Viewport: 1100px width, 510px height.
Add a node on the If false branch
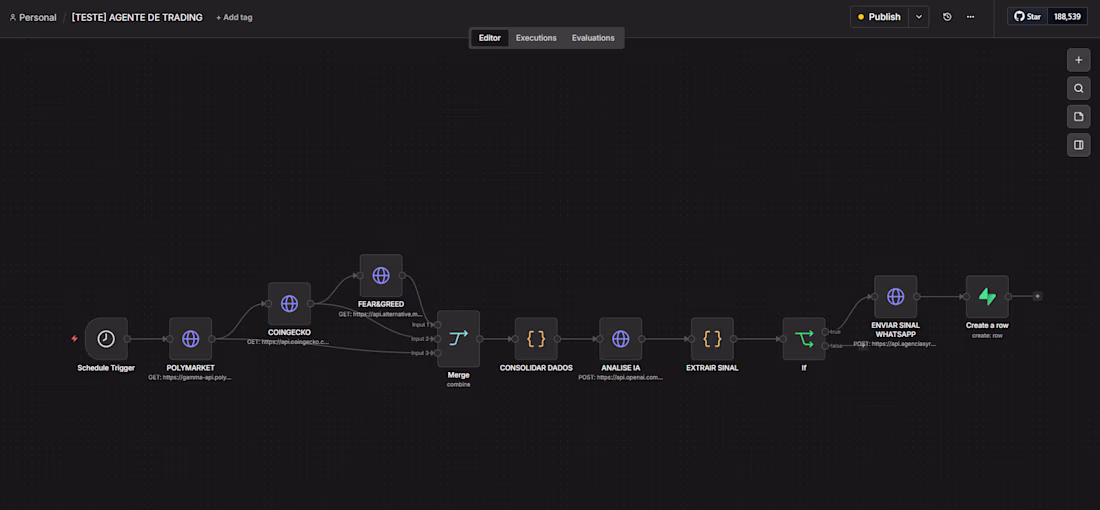(x=863, y=346)
